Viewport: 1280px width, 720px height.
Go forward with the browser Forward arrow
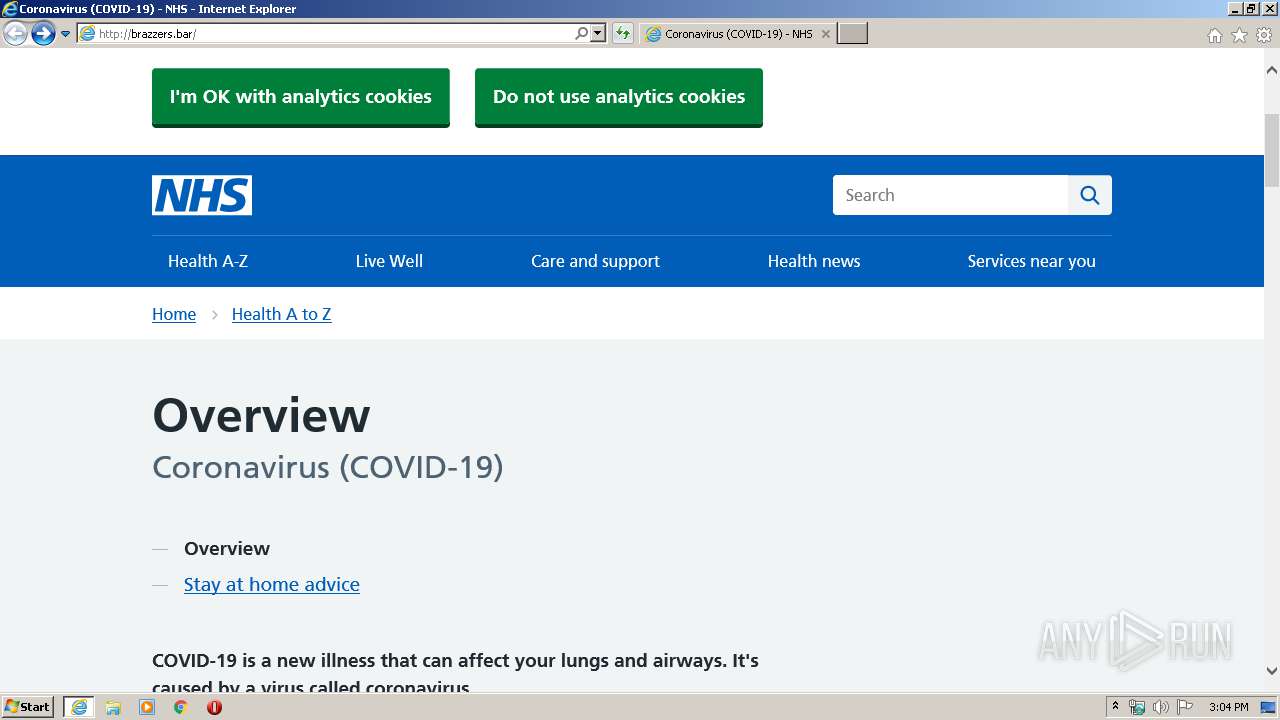tap(43, 34)
